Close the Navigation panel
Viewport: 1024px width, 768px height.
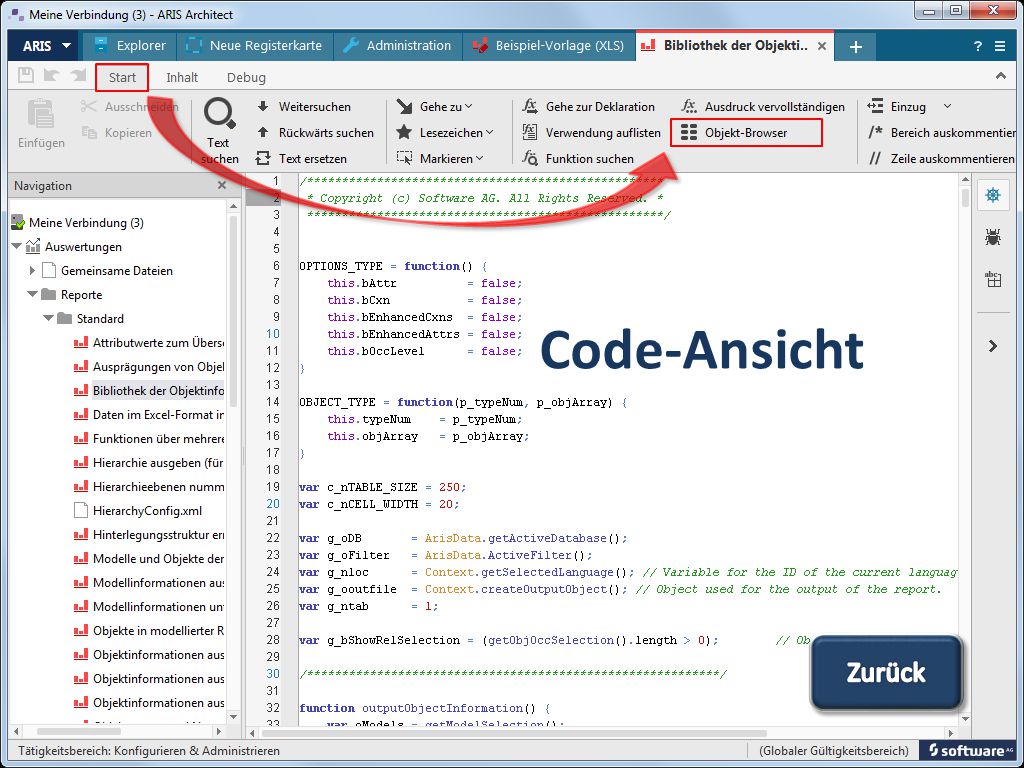(x=222, y=185)
